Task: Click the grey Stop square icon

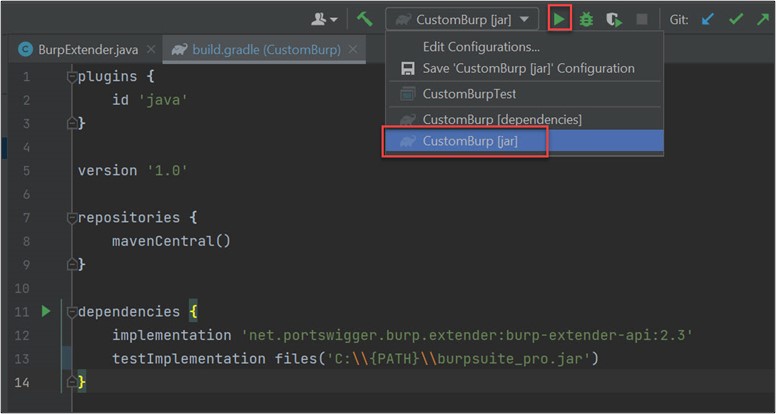Action: click(641, 19)
